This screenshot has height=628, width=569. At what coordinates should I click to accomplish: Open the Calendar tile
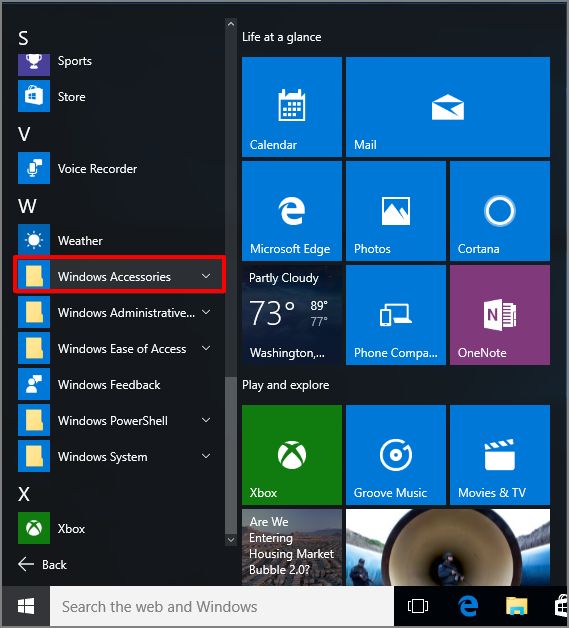pyautogui.click(x=292, y=107)
